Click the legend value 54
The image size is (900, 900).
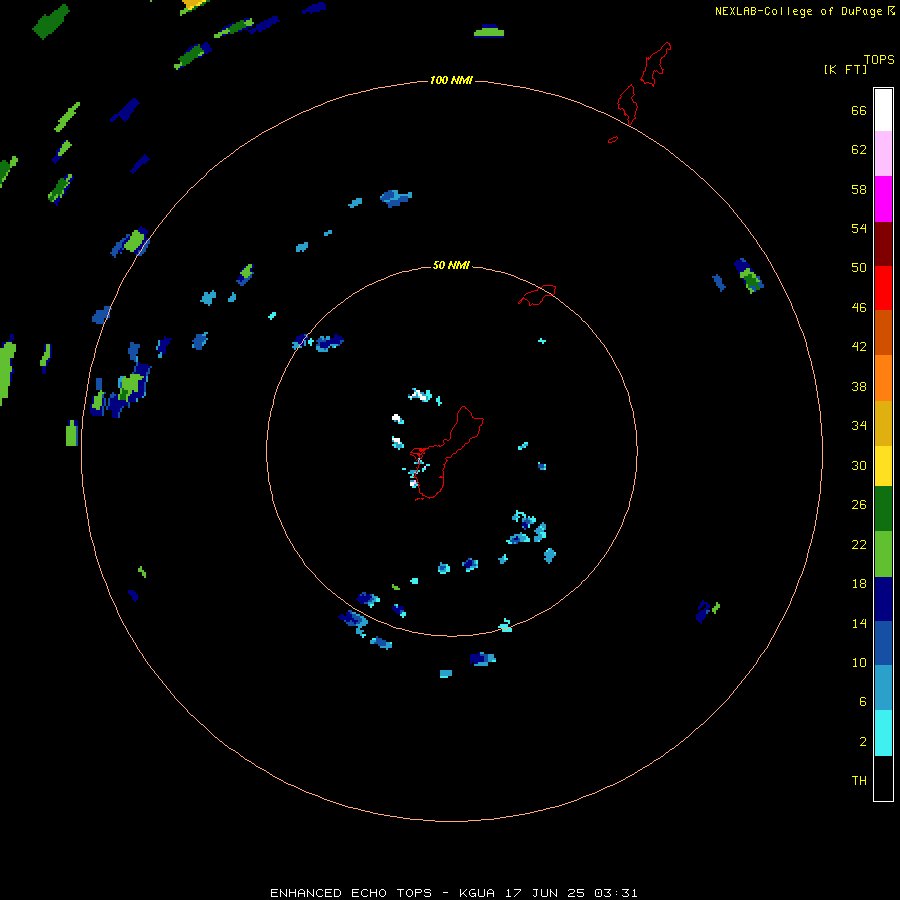(x=859, y=228)
